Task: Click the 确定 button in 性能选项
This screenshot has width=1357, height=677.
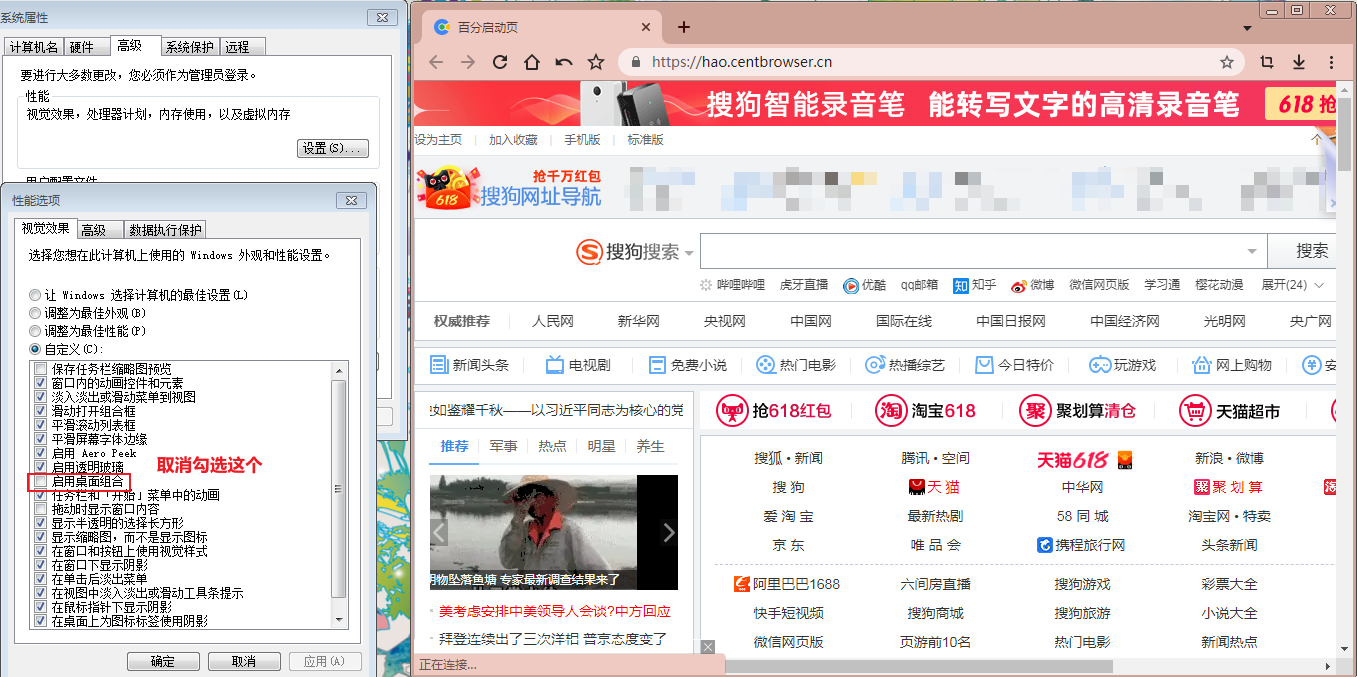Action: pyautogui.click(x=163, y=661)
